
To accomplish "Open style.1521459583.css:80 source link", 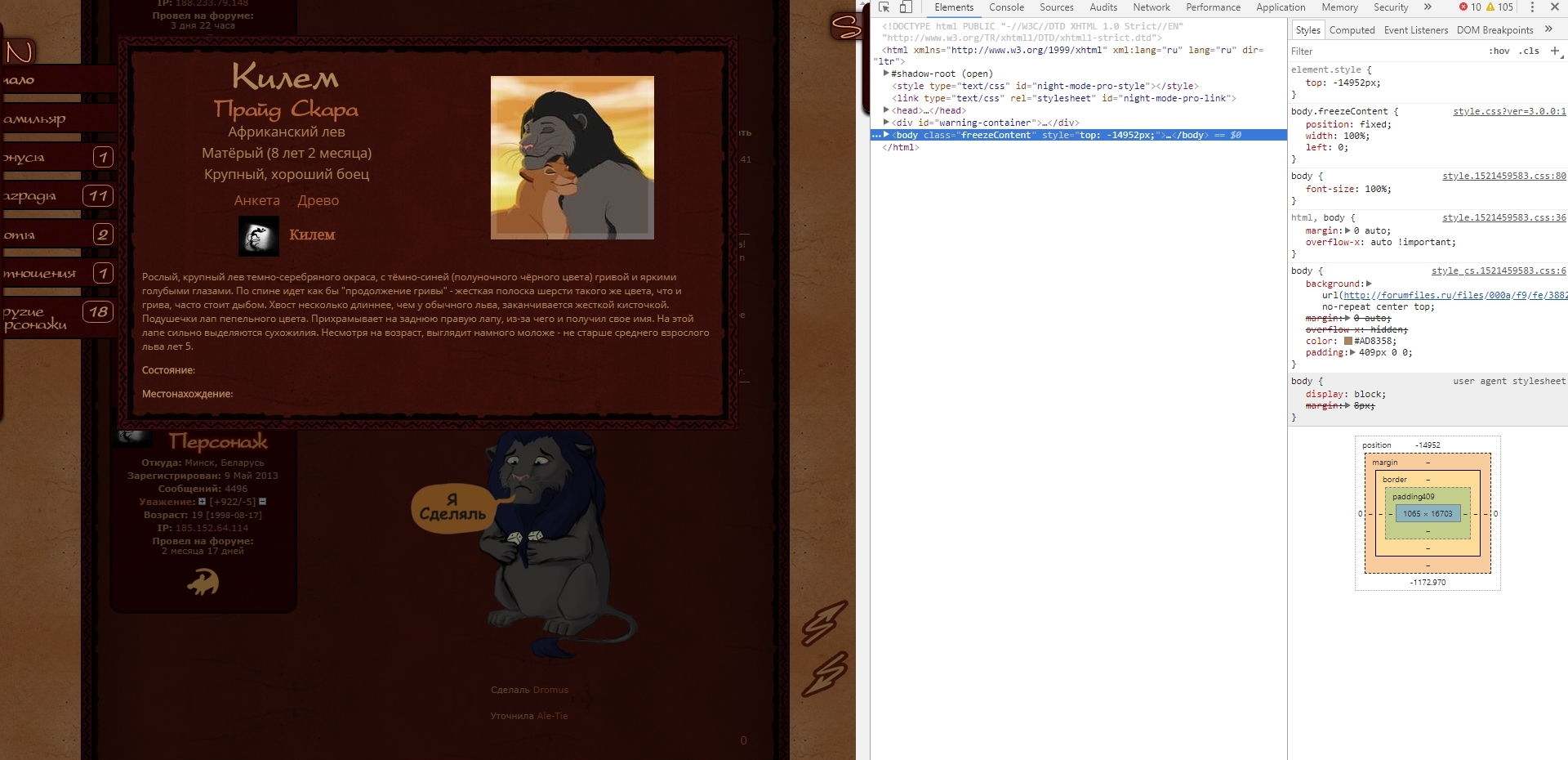I will tap(1504, 176).
